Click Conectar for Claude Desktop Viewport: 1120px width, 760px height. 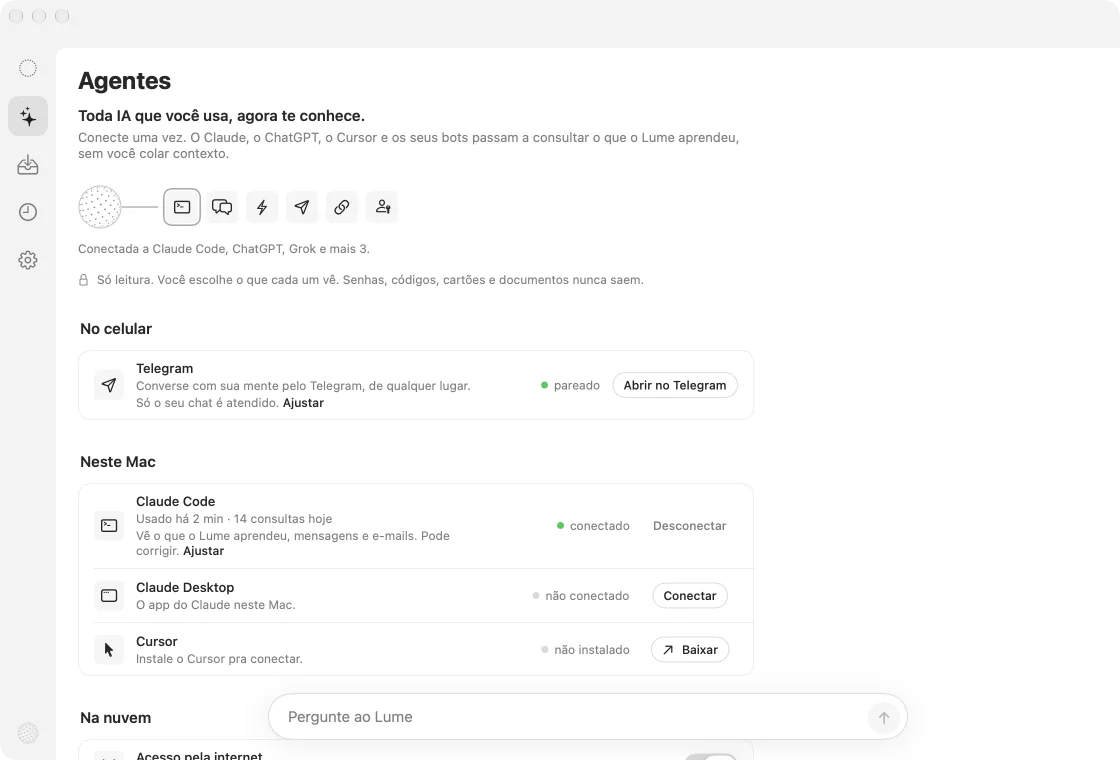point(690,596)
